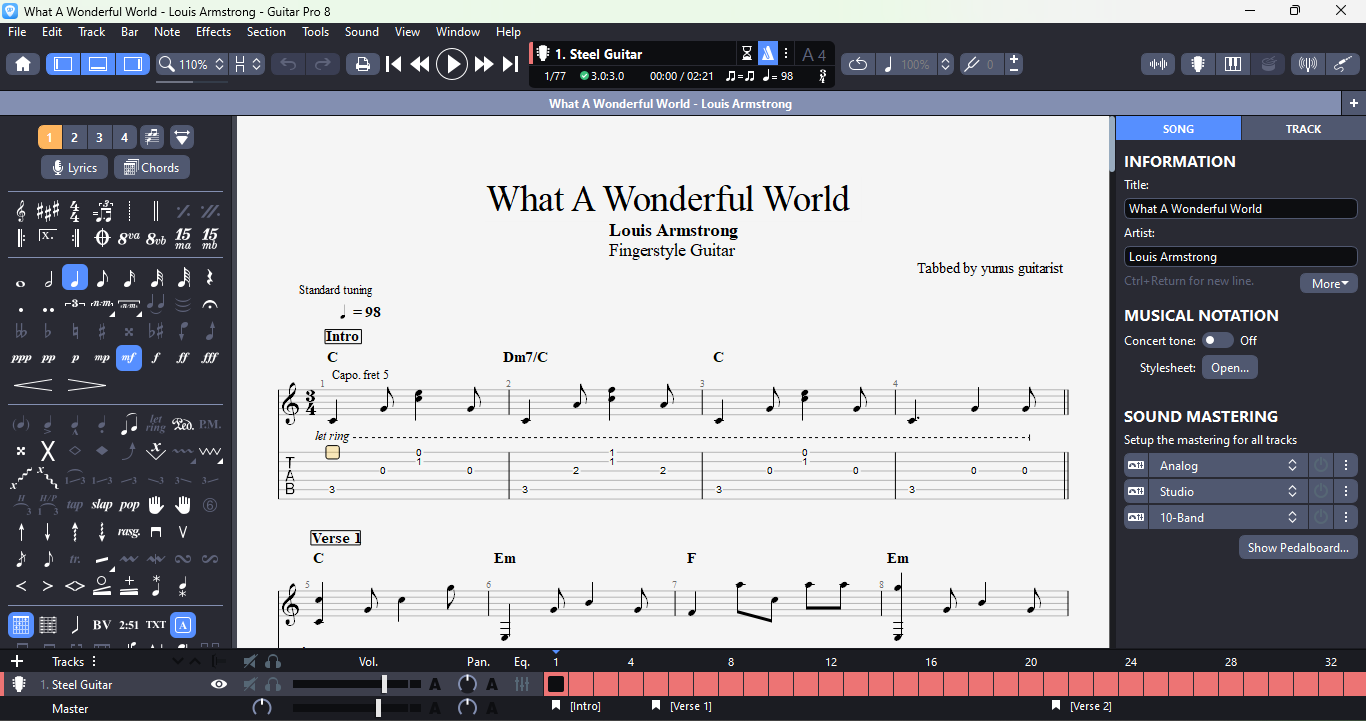Select the quarter note duration in the palette
This screenshot has height=721, width=1366.
tap(75, 278)
